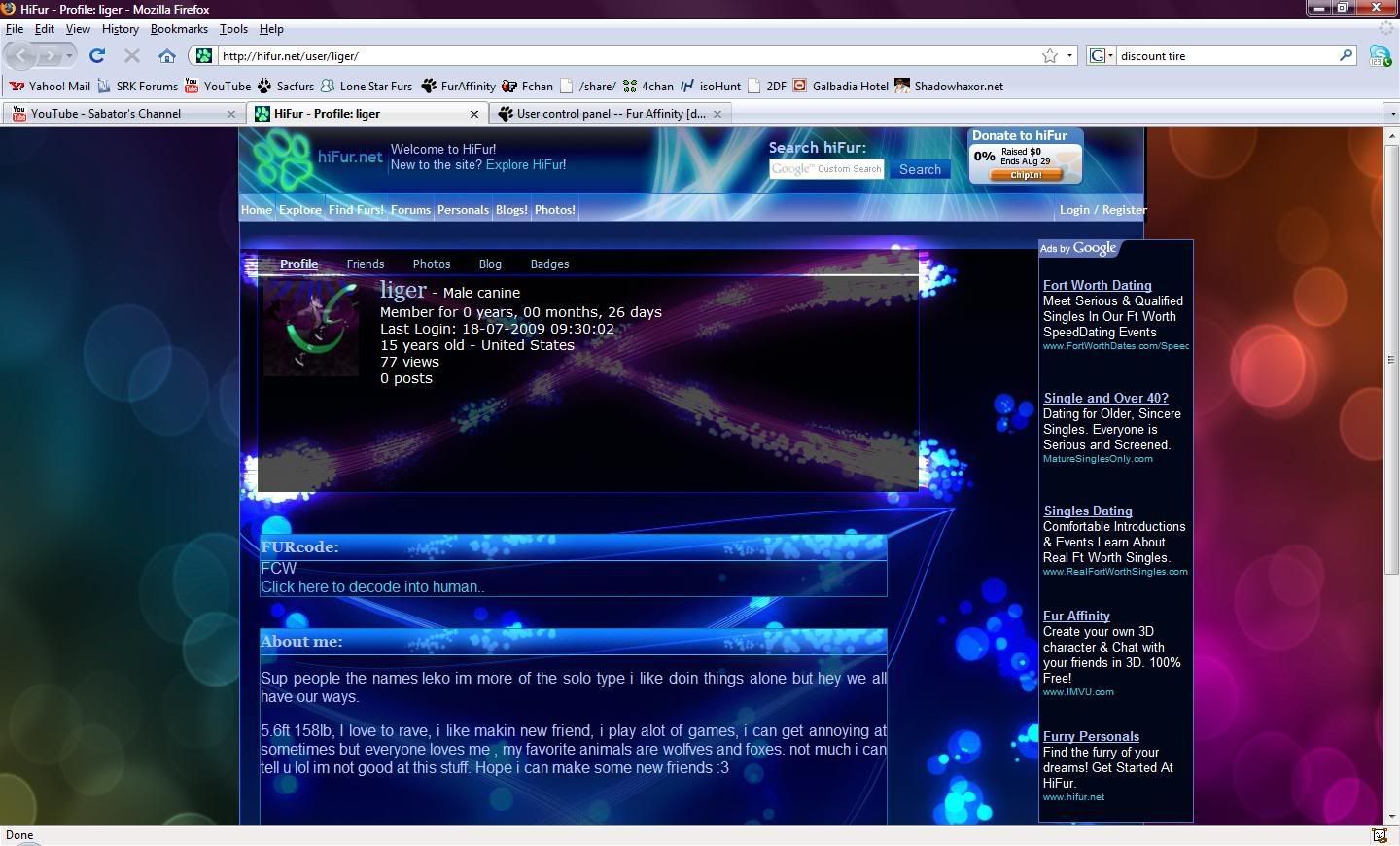1400x846 pixels.
Task: Click the Stop loading icon
Action: (x=132, y=55)
